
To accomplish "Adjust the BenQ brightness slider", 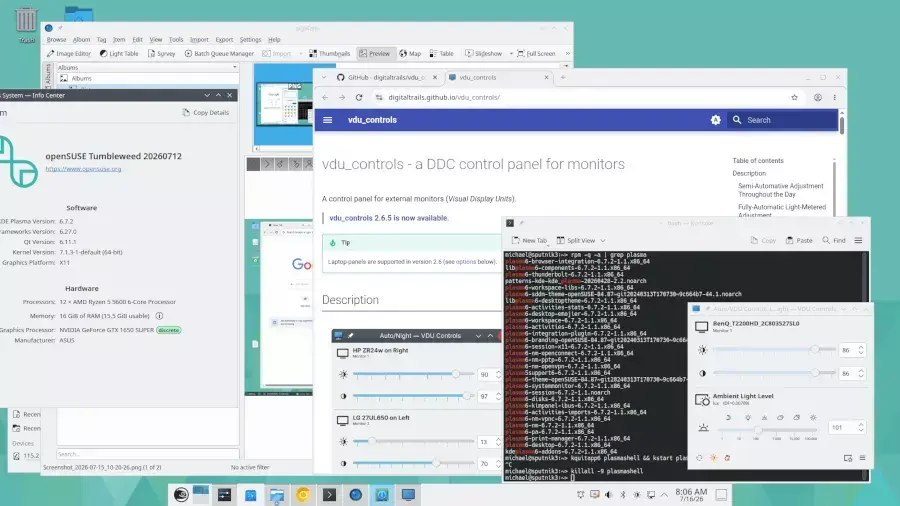I will pyautogui.click(x=774, y=349).
